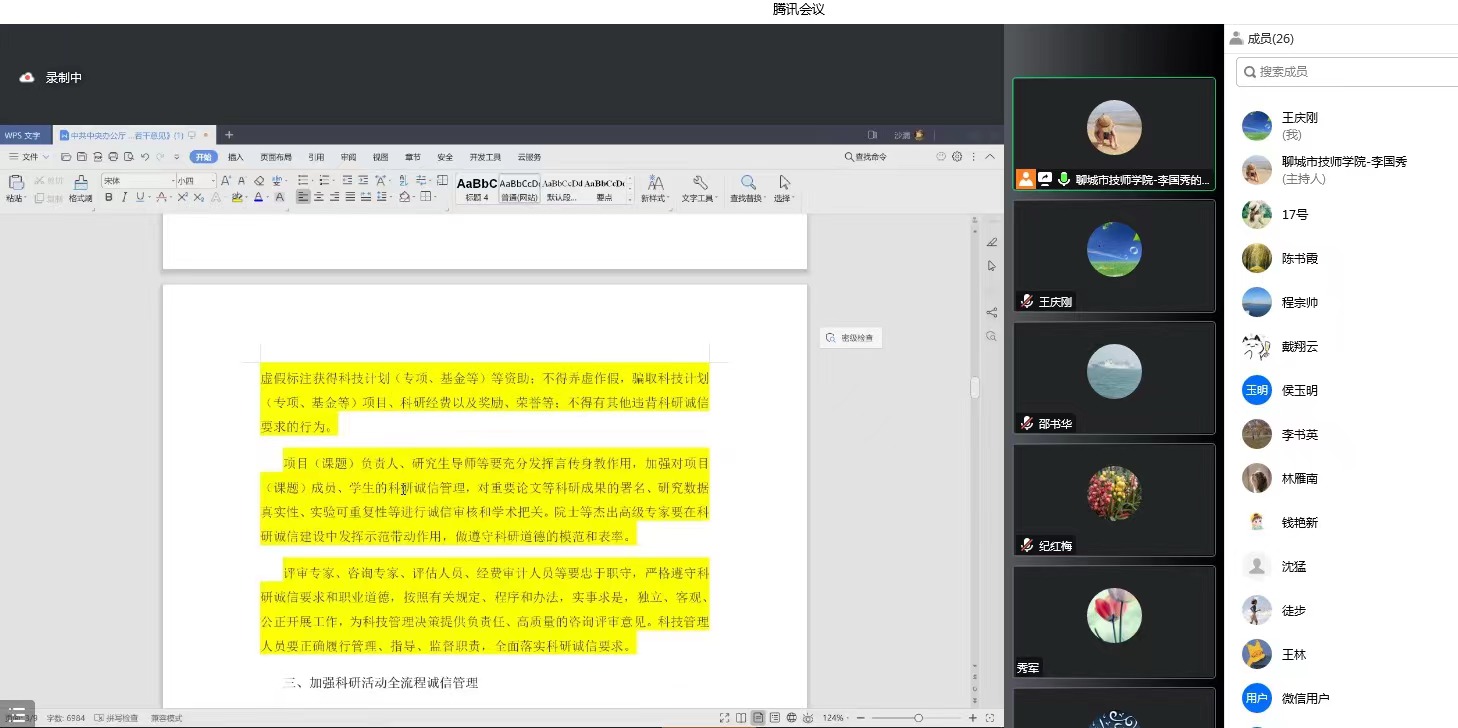Apply the 标题 4 heading style
Viewport: 1458px width, 728px height.
[x=477, y=188]
